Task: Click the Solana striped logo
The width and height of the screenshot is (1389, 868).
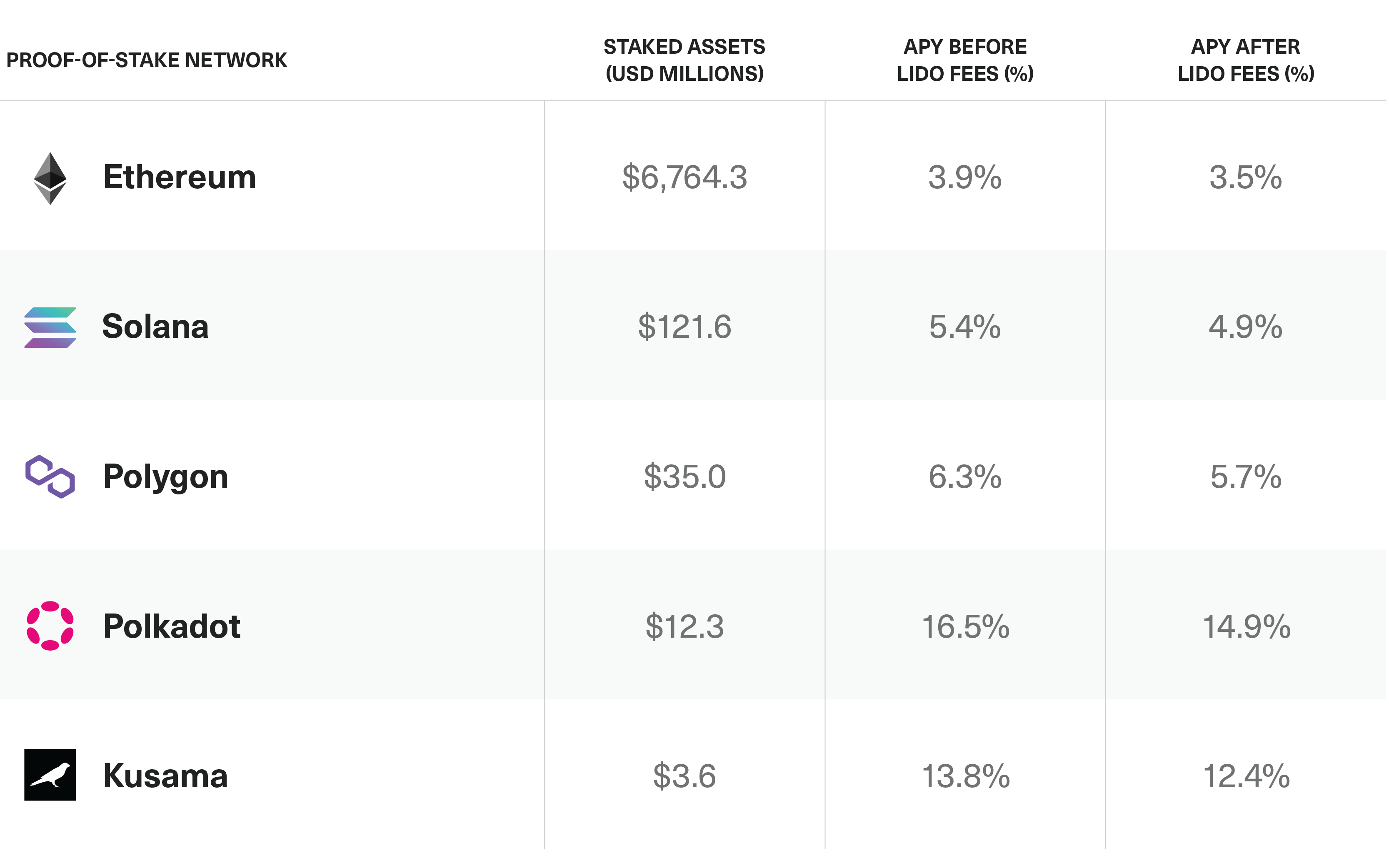Action: [50, 328]
